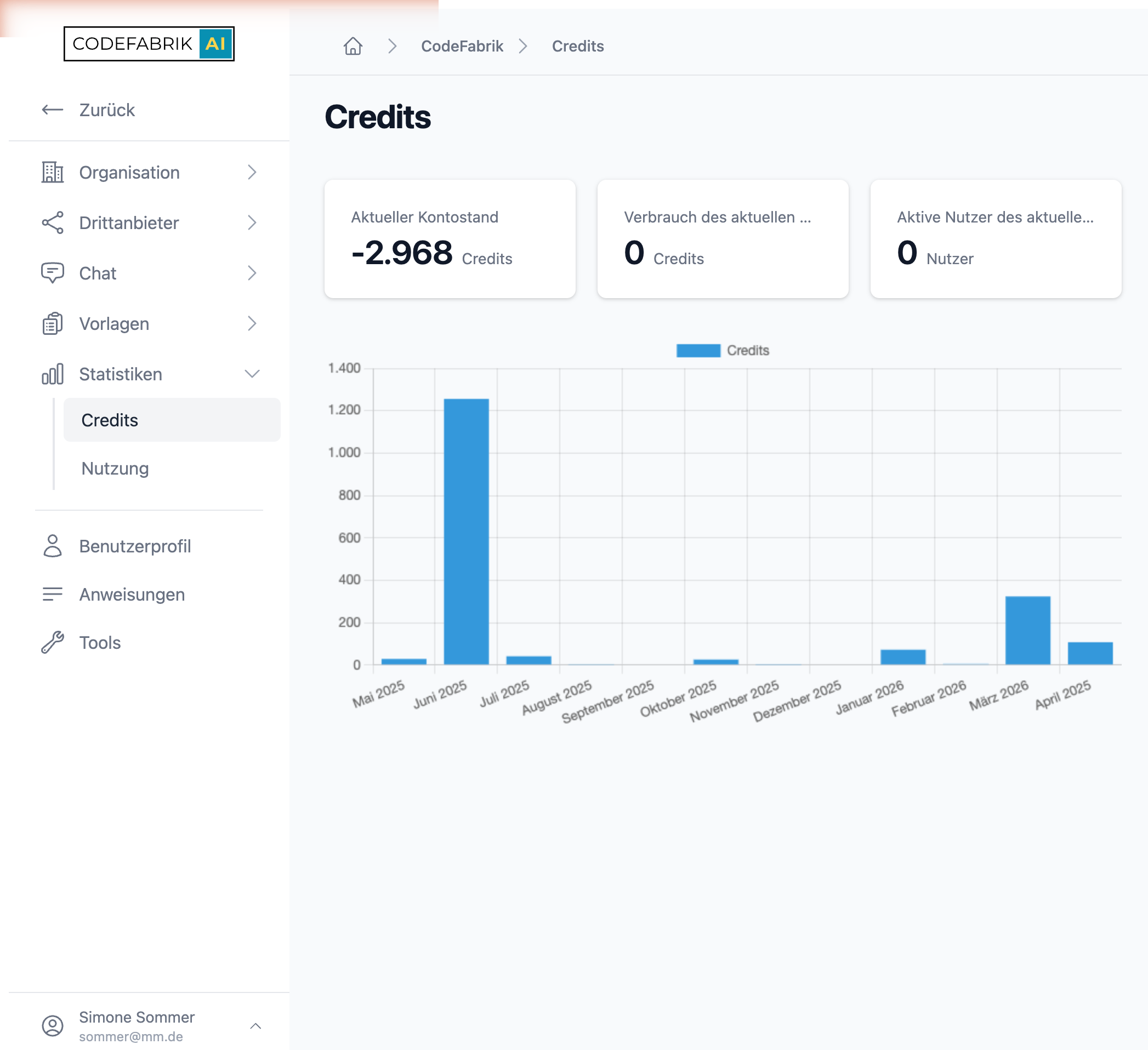Click the Organisation building icon
This screenshot has width=1148, height=1050.
pos(53,173)
